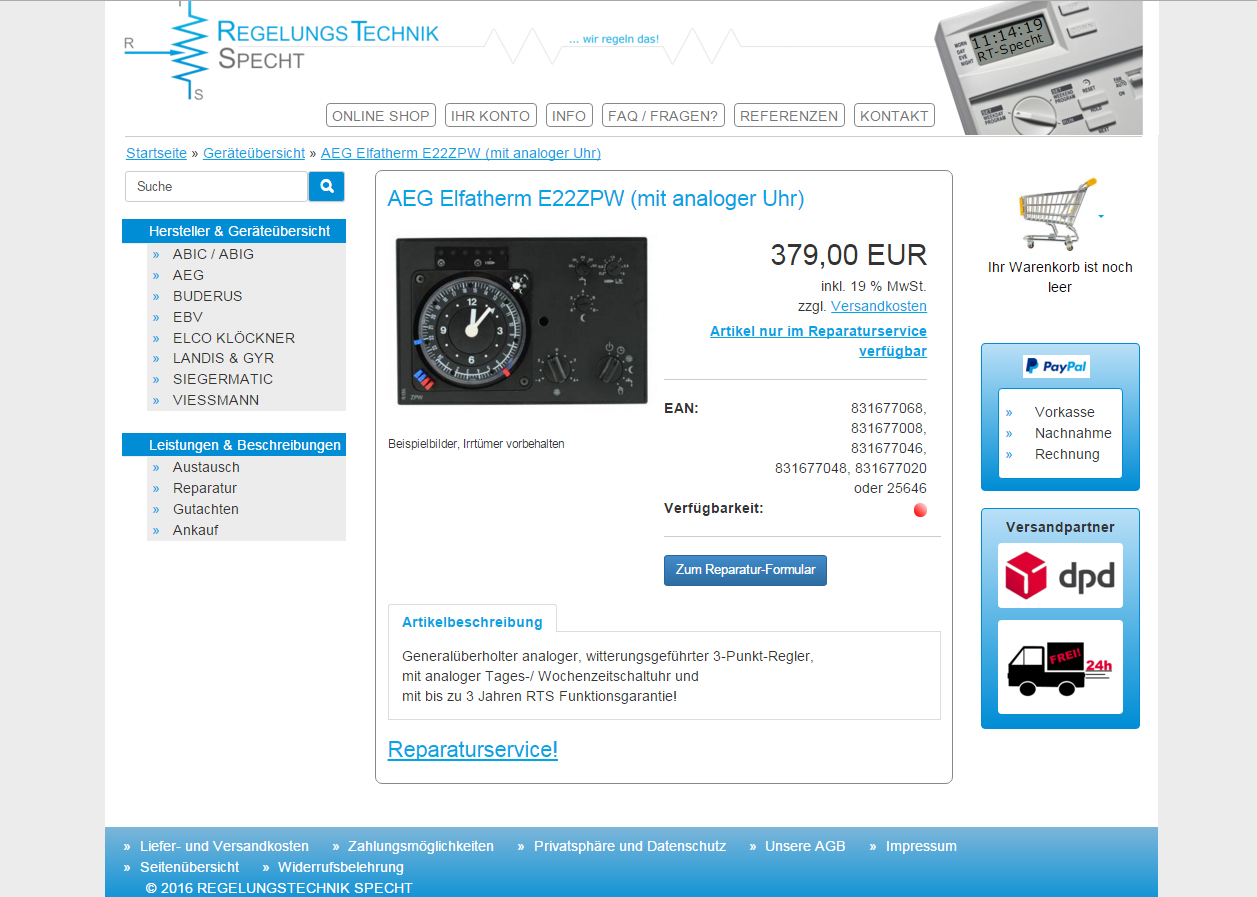Click the thermostat display header image
Screen dimensions: 1257x897
[x=1038, y=68]
